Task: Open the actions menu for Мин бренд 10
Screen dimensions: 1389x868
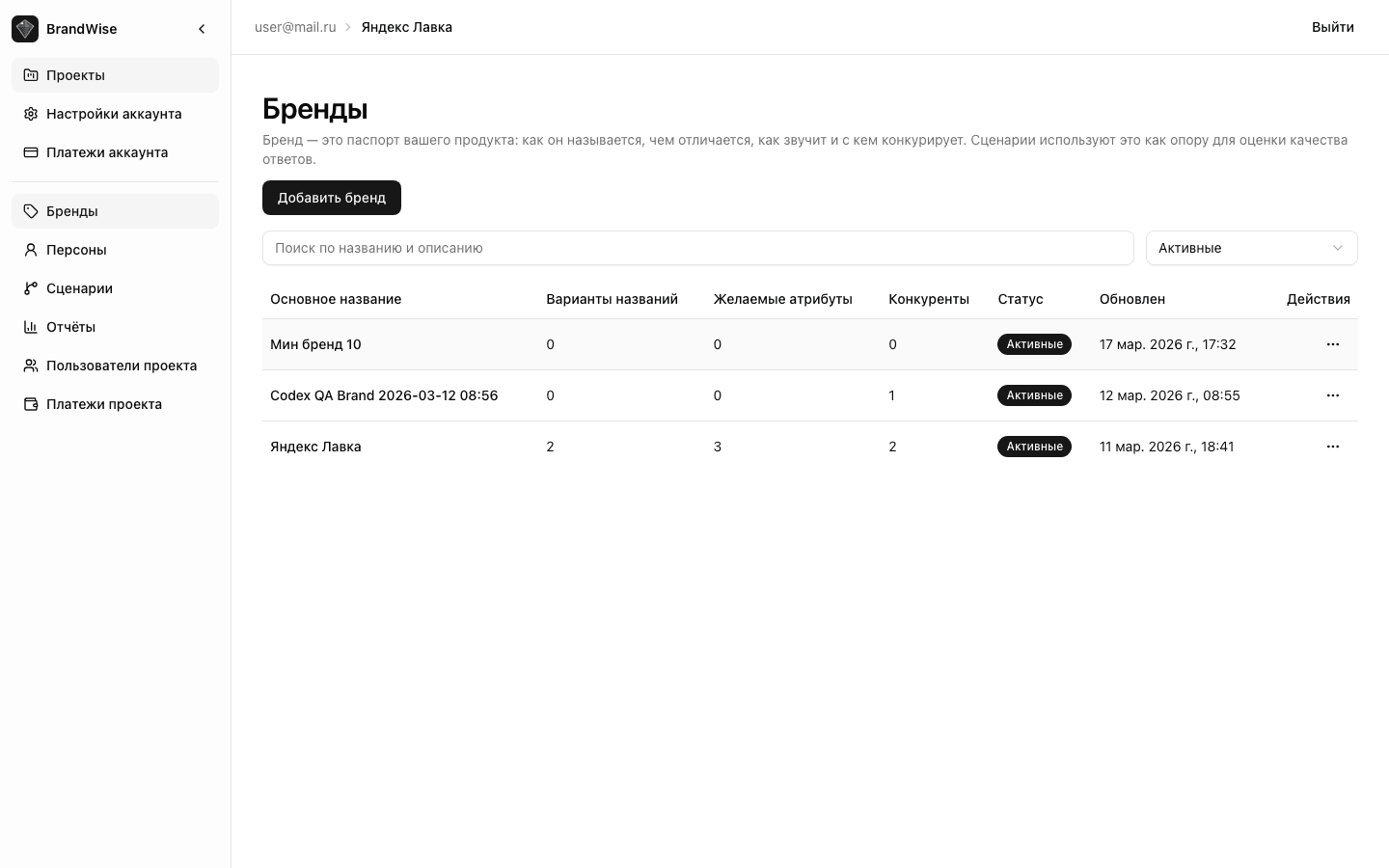Action: [x=1333, y=344]
